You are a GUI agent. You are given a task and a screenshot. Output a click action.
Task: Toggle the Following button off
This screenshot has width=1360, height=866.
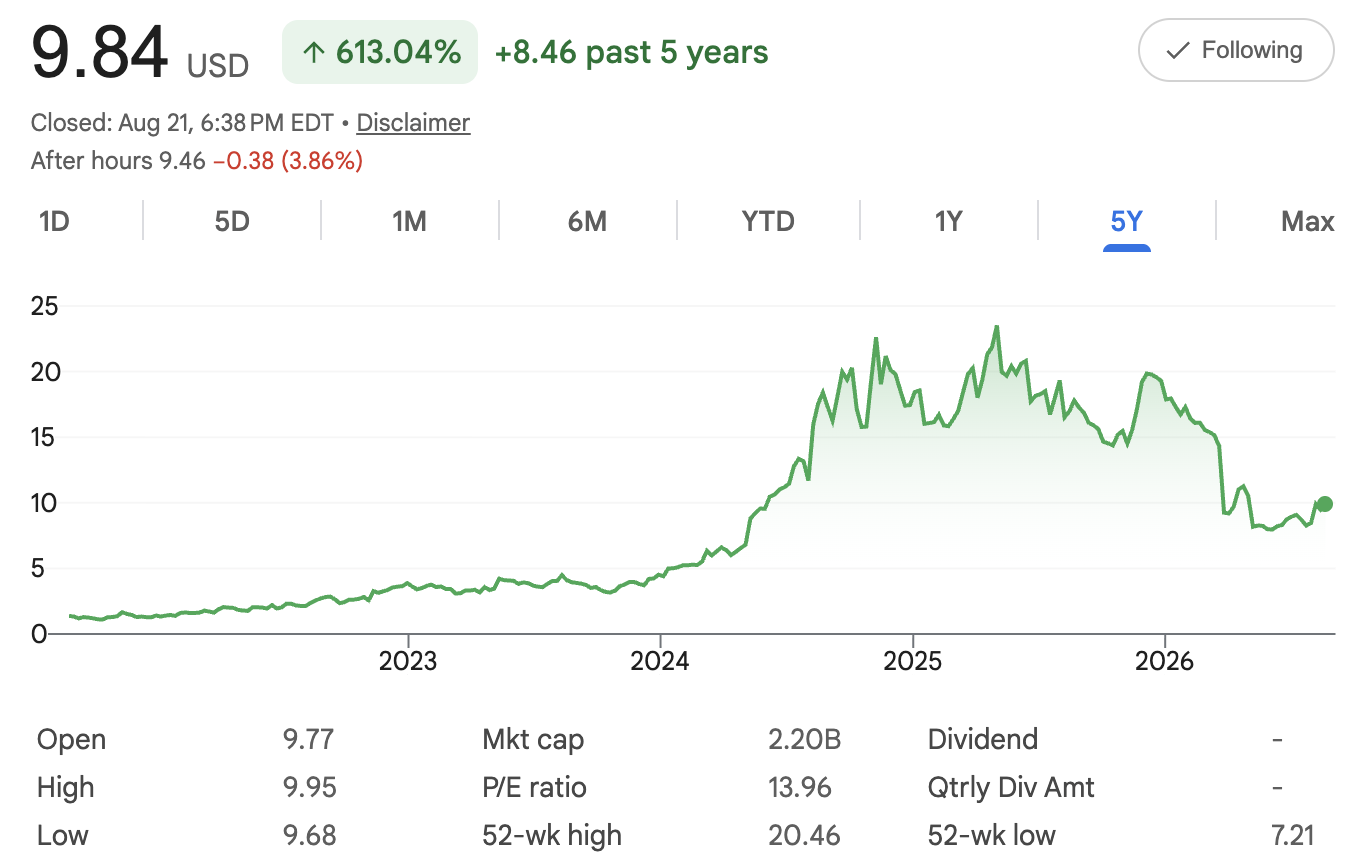tap(1236, 50)
